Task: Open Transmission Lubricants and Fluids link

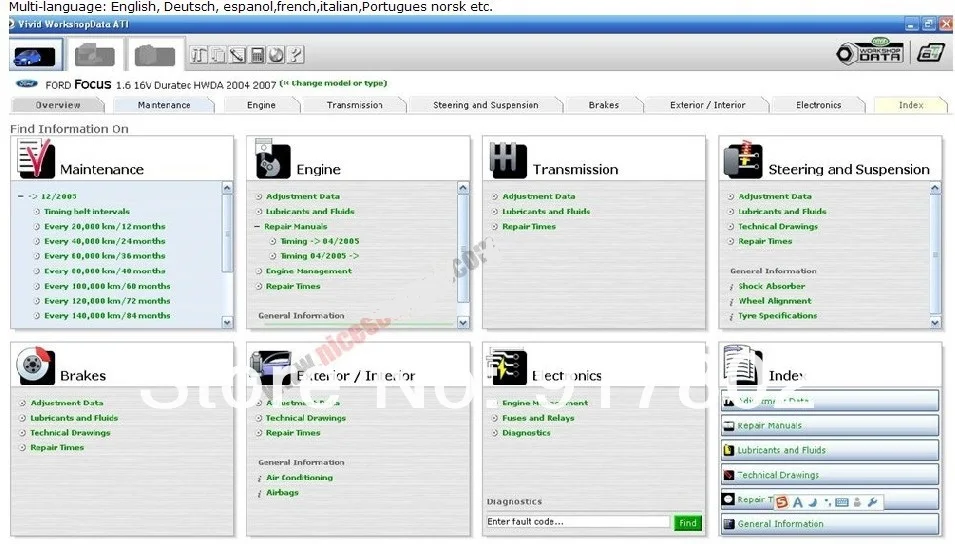Action: (546, 211)
